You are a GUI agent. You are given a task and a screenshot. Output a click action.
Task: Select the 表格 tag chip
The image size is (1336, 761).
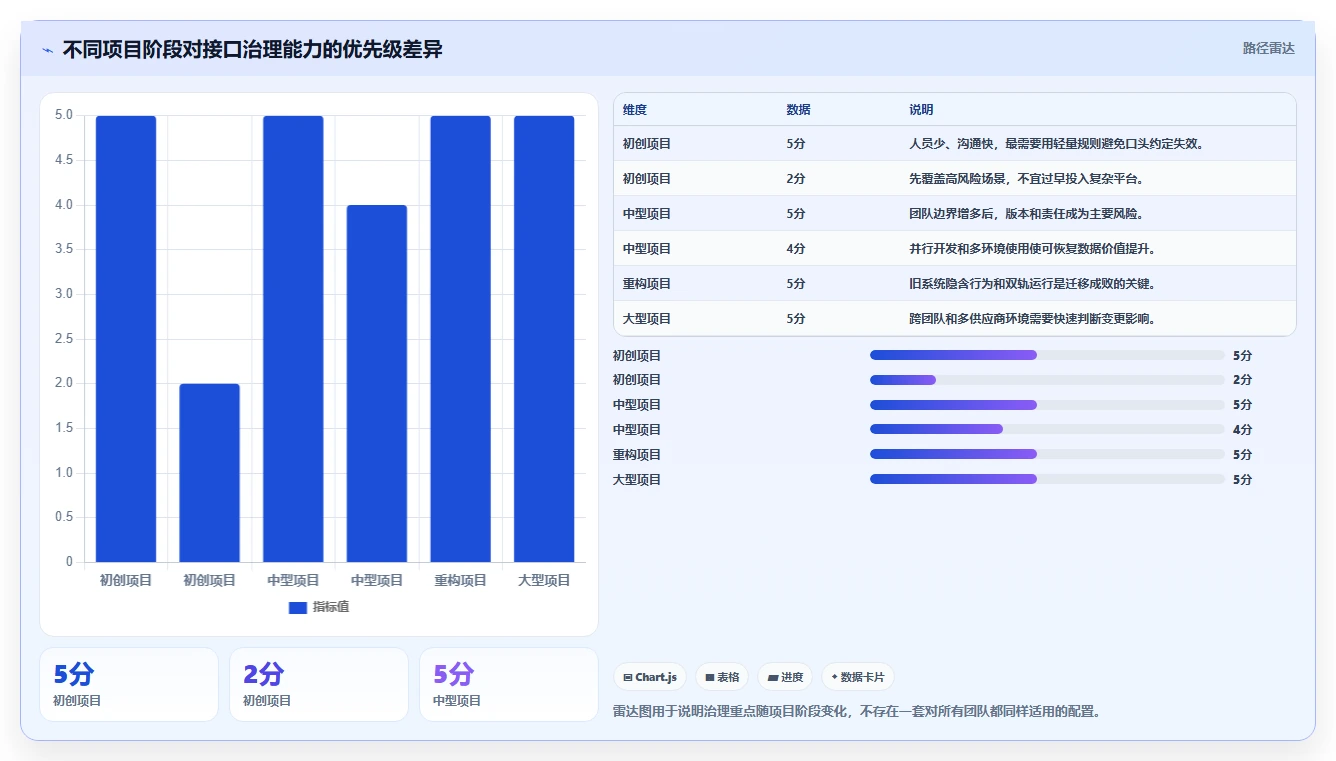(722, 677)
